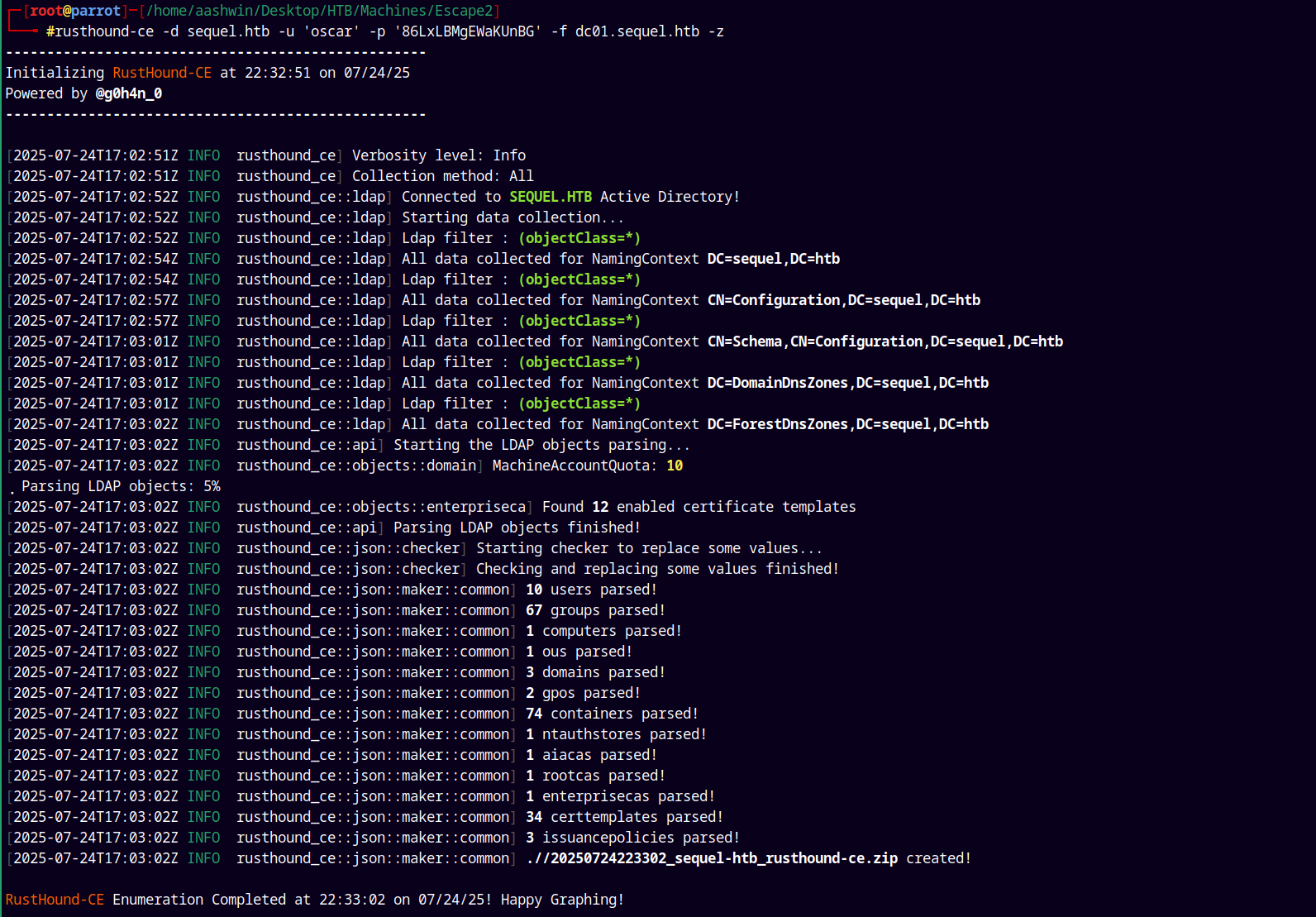The height and width of the screenshot is (917, 1316).
Task: Click '1 rootcas parsed!' line
Action: [595, 776]
